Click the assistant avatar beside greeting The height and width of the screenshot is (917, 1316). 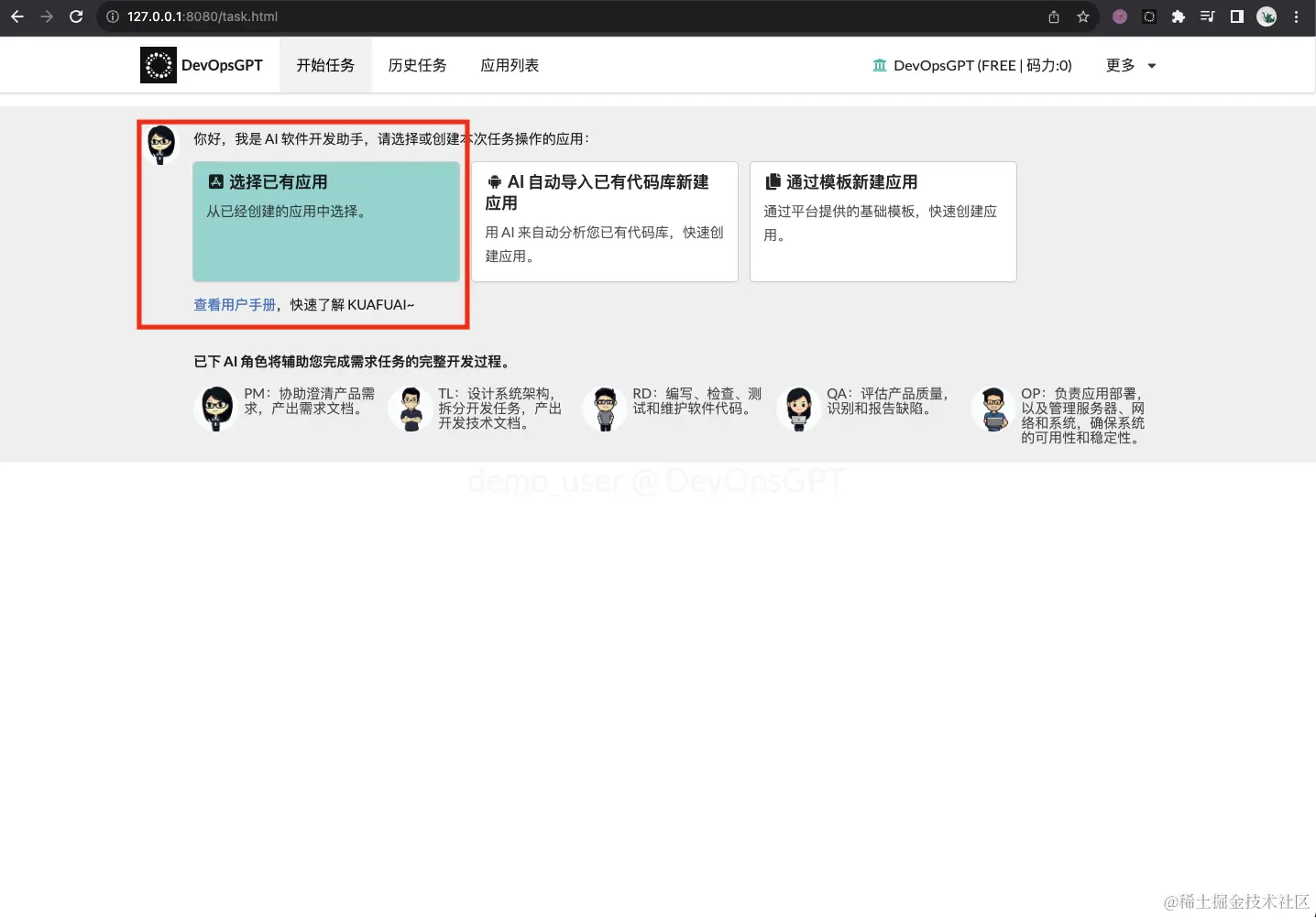pyautogui.click(x=161, y=145)
